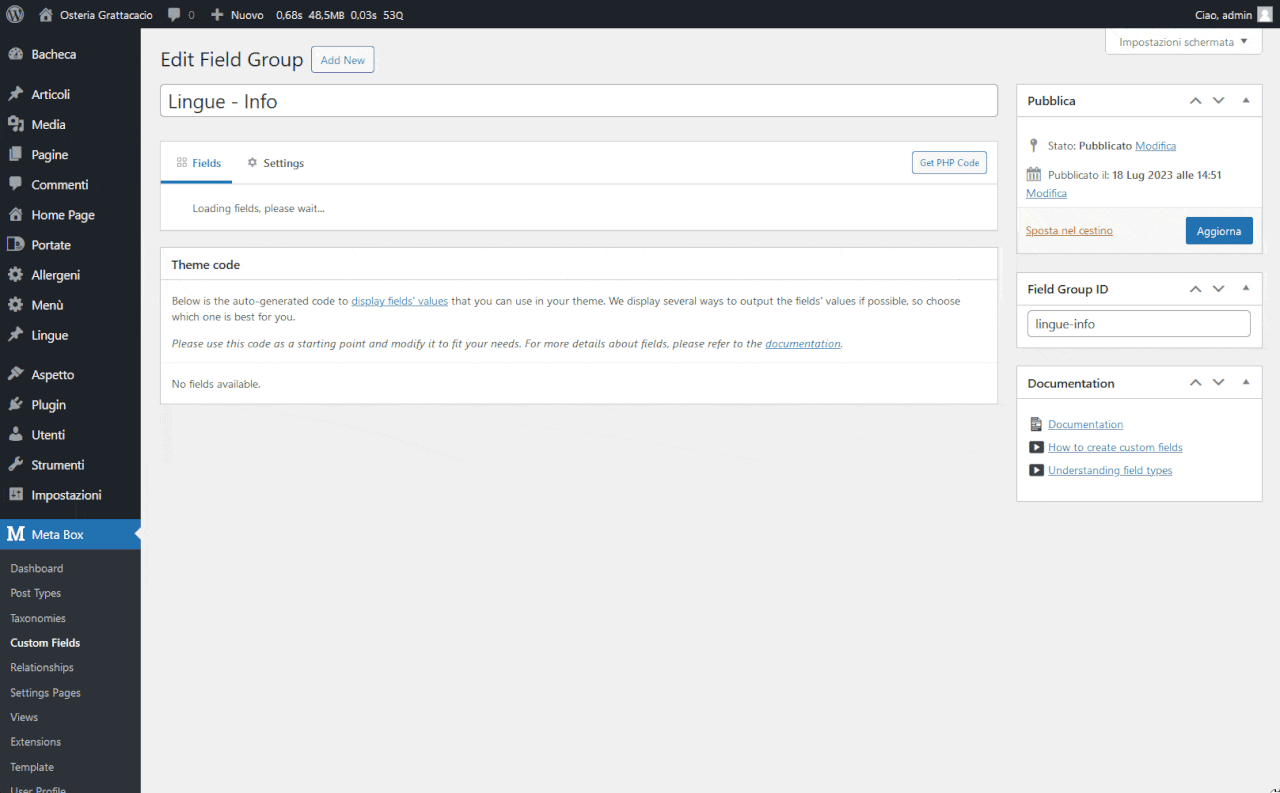The image size is (1280, 793).
Task: Open Custom Fields submenu item
Action: click(x=45, y=643)
